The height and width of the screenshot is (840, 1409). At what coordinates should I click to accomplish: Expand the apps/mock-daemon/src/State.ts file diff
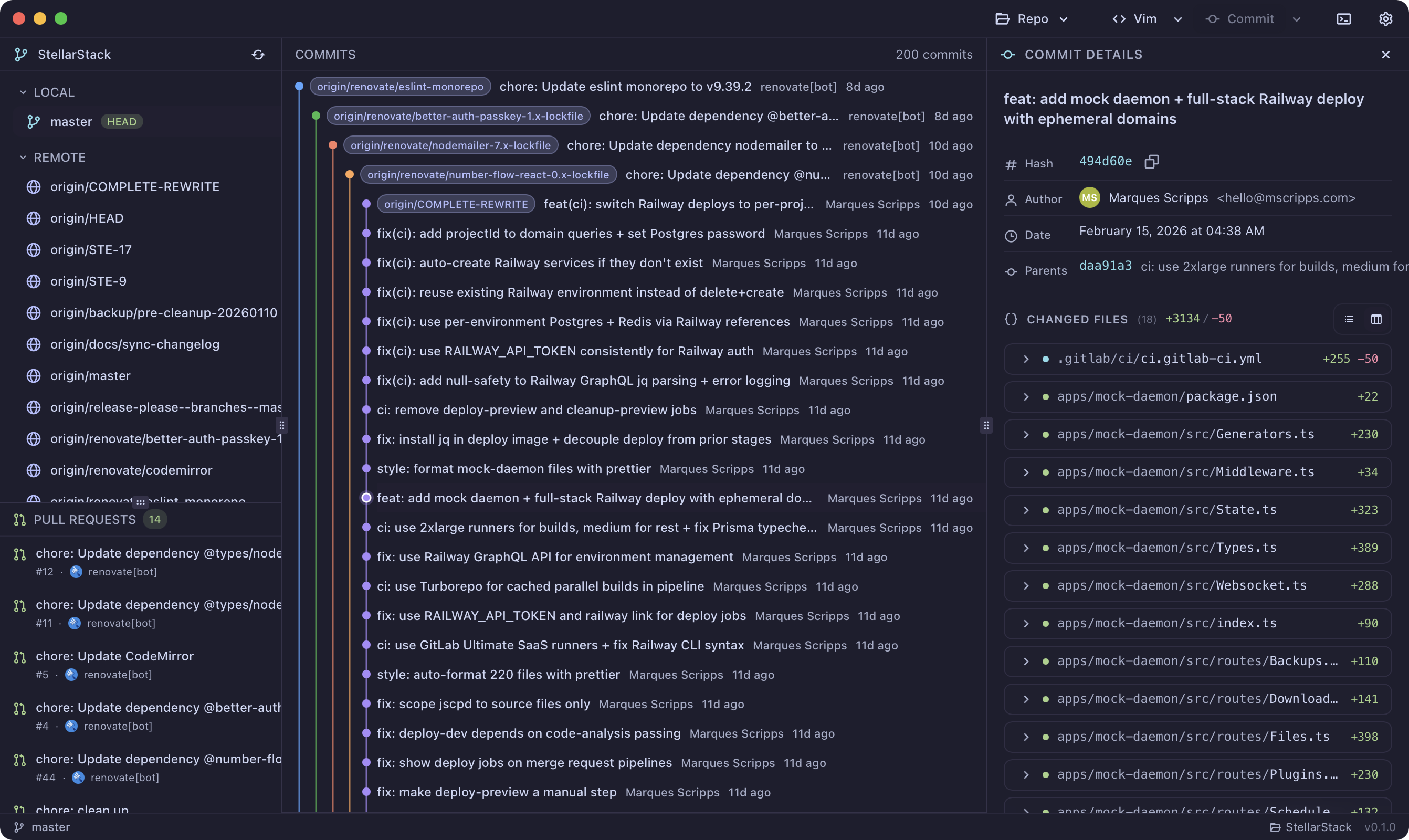[1026, 510]
